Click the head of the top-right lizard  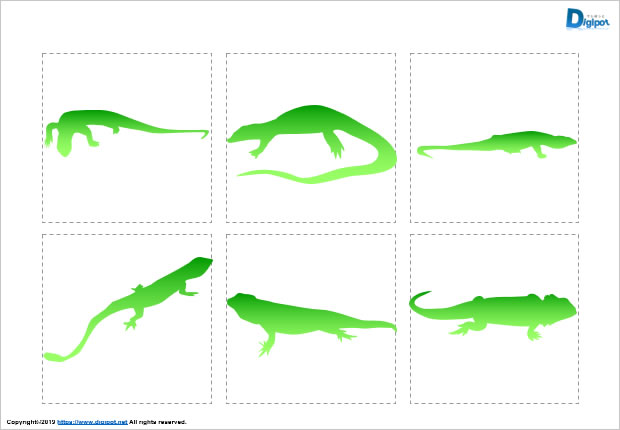tap(564, 141)
